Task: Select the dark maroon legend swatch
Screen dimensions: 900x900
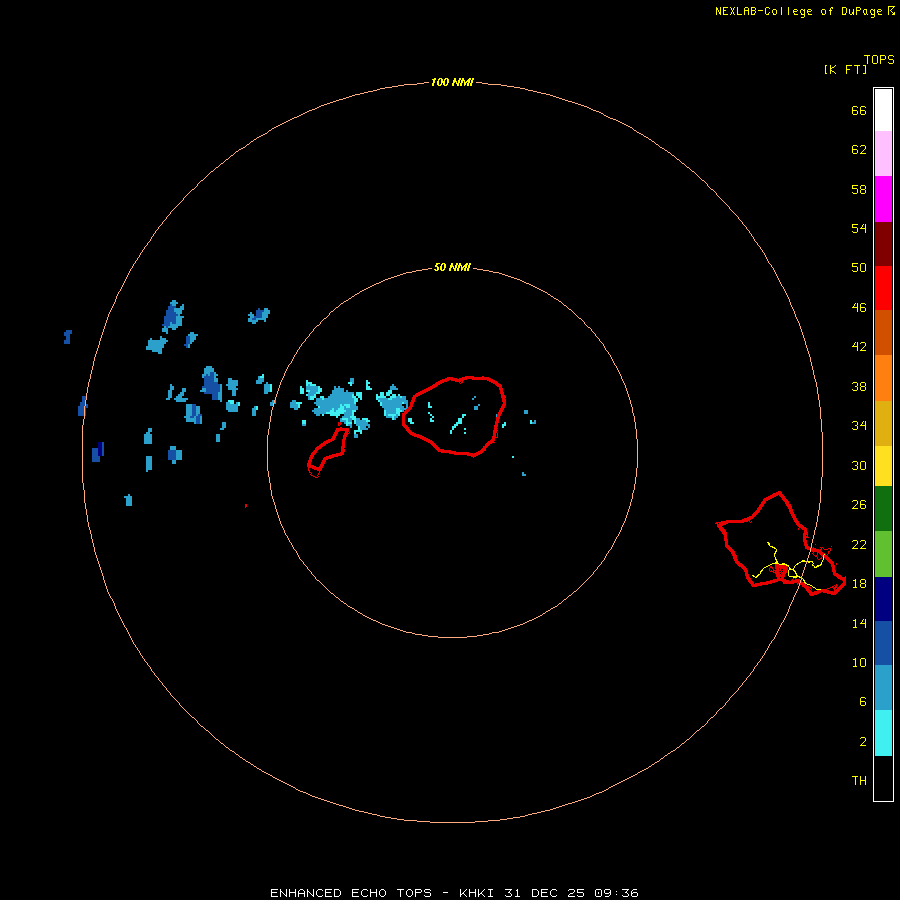Action: point(883,245)
